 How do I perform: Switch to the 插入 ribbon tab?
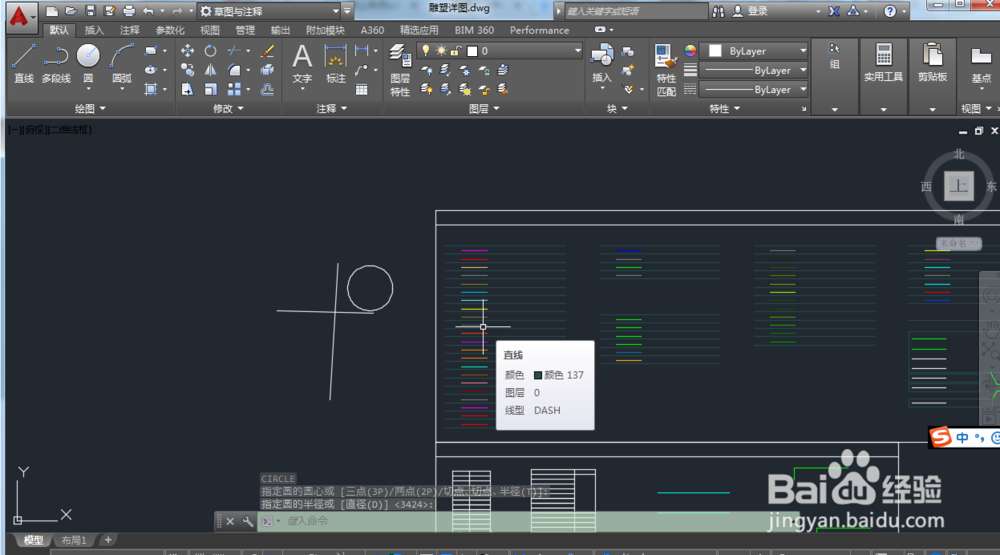point(94,30)
